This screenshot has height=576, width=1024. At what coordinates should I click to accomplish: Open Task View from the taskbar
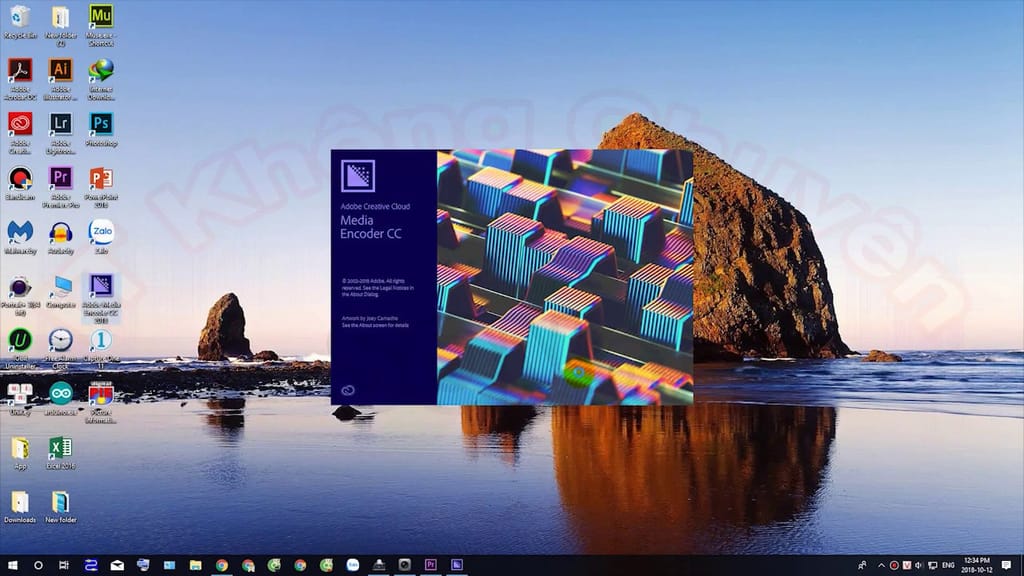click(63, 565)
